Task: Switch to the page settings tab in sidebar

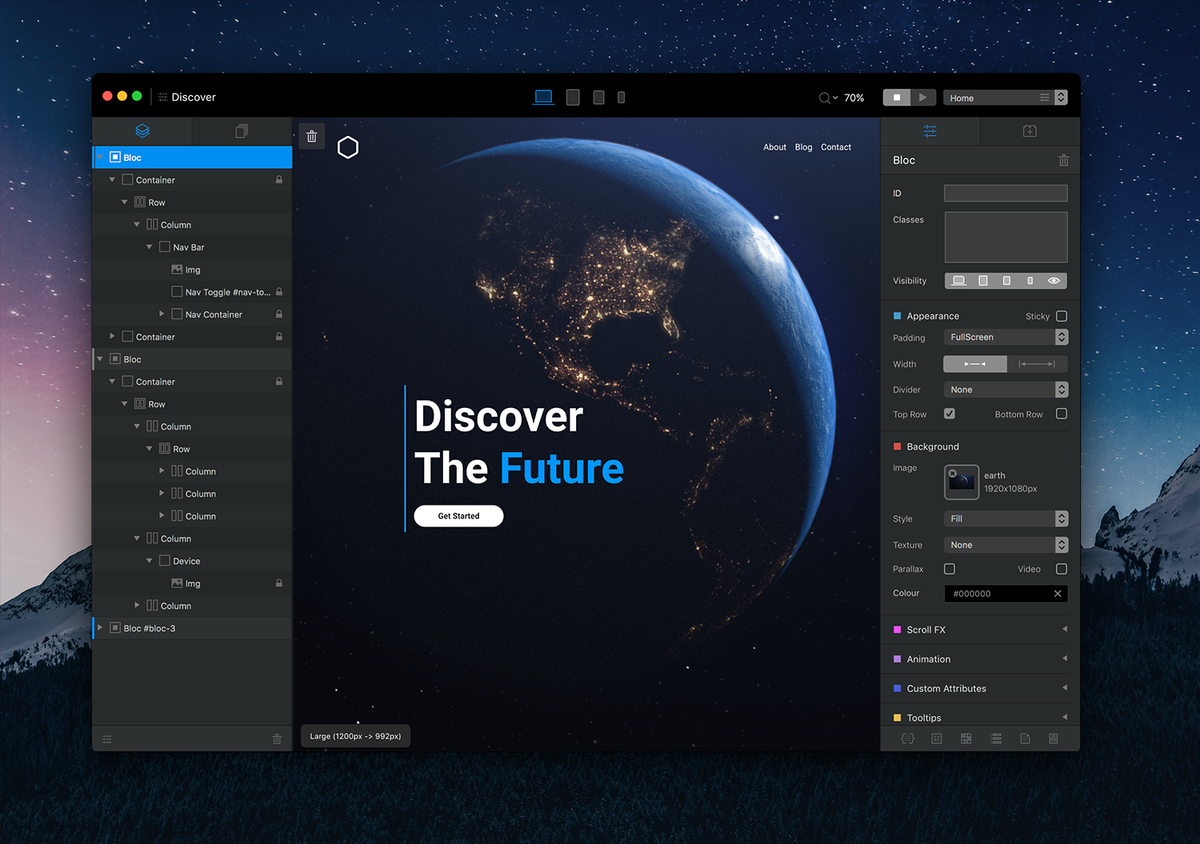Action: pos(240,131)
